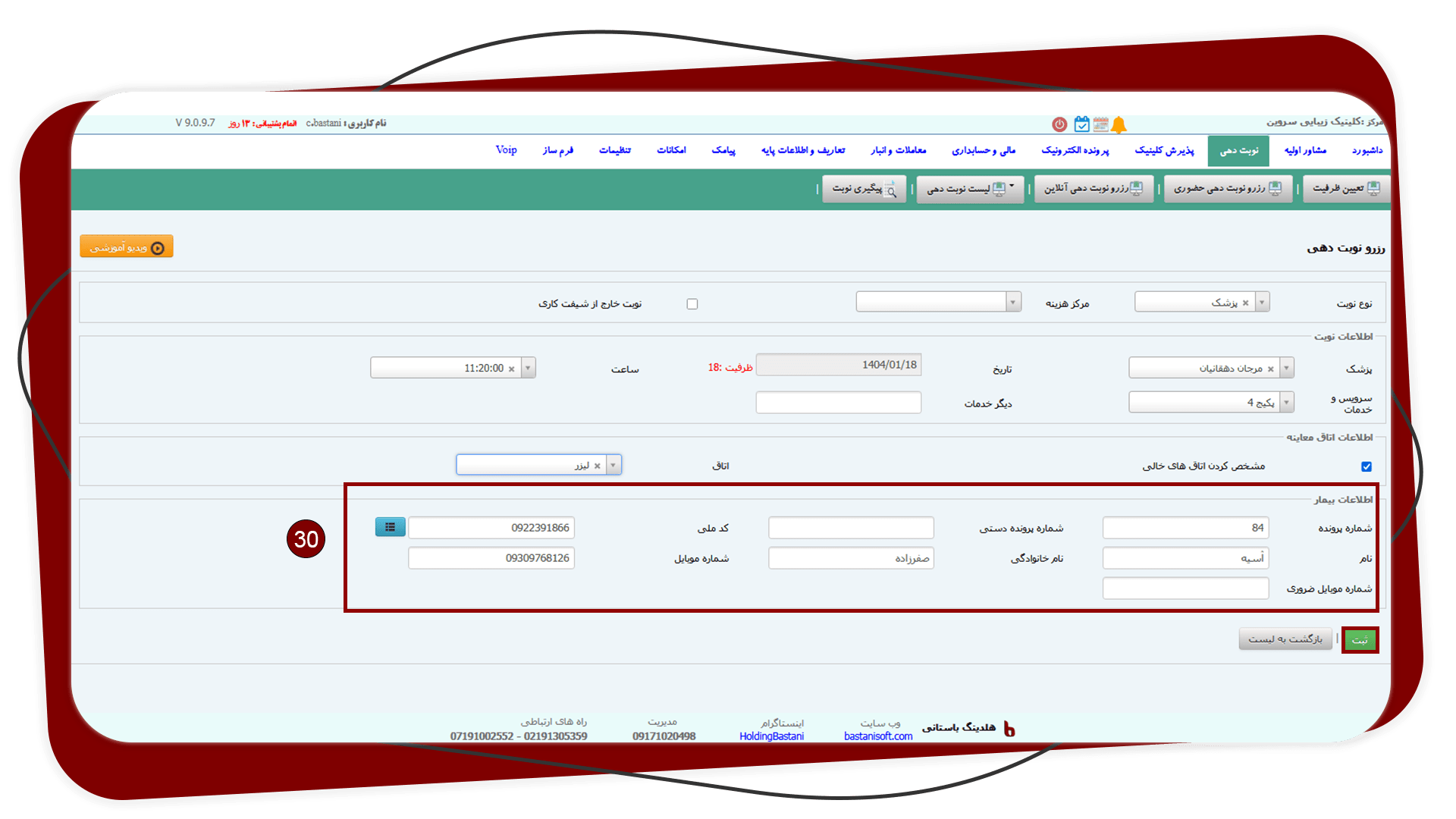Open the Voip menu
The width and height of the screenshot is (1456, 819).
point(506,150)
